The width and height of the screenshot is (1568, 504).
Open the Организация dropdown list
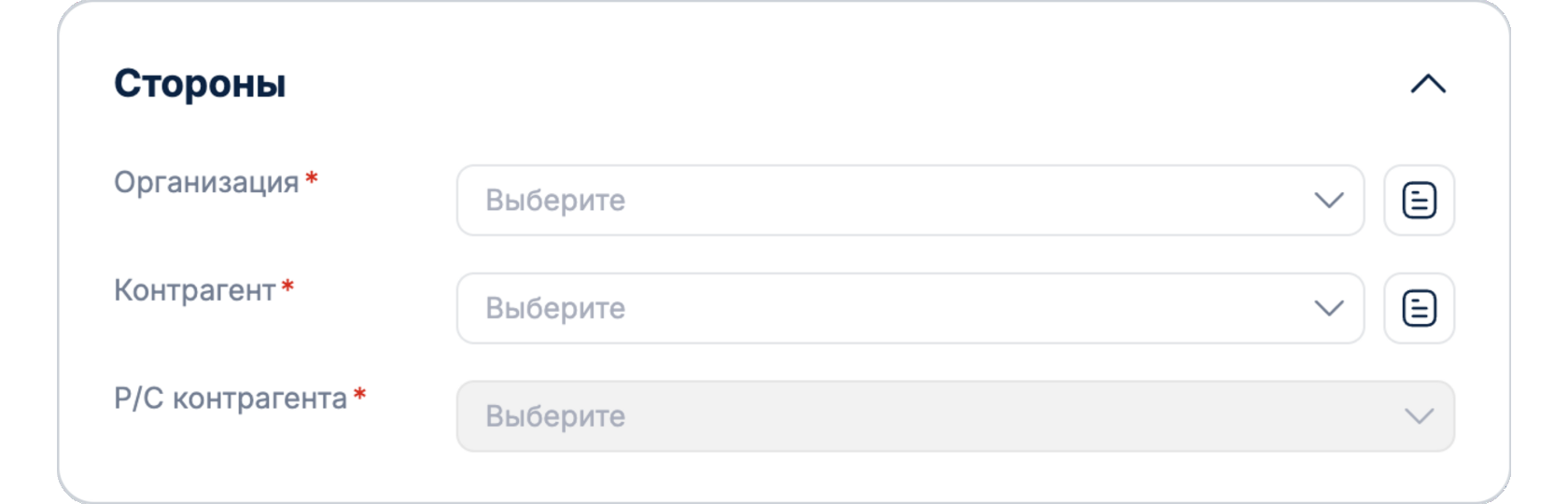[909, 201]
